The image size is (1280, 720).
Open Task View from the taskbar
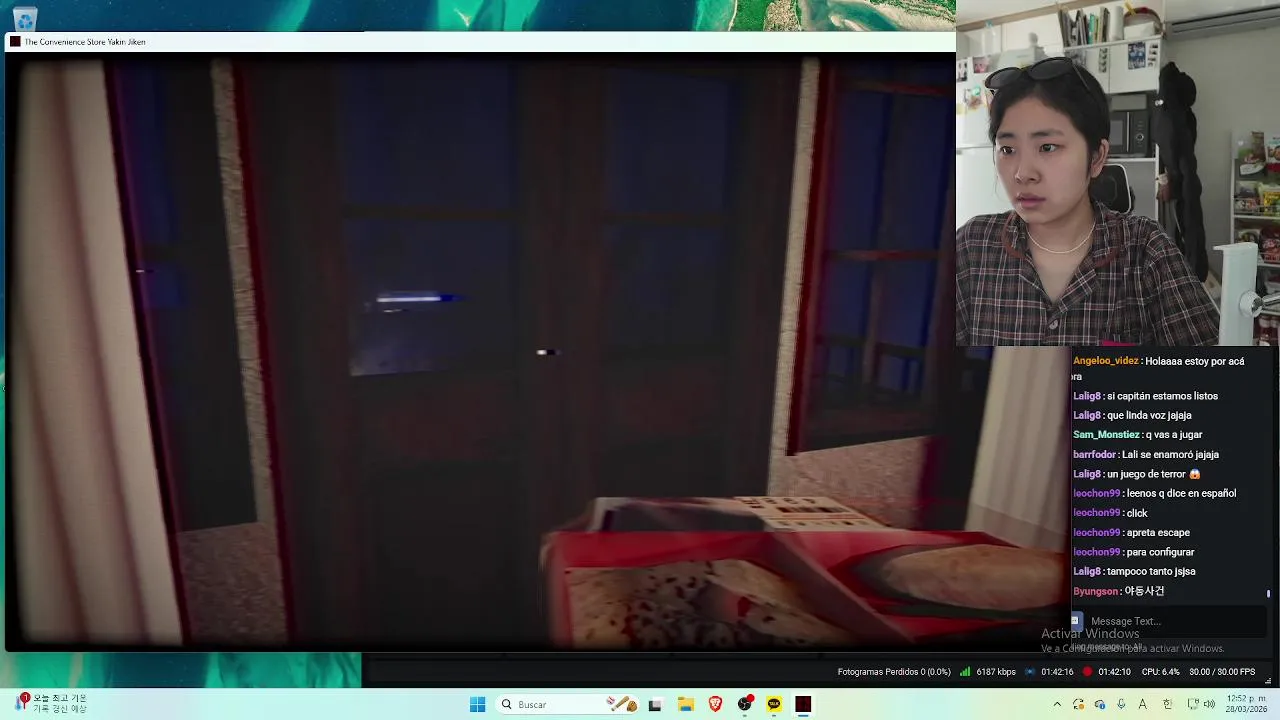(655, 704)
